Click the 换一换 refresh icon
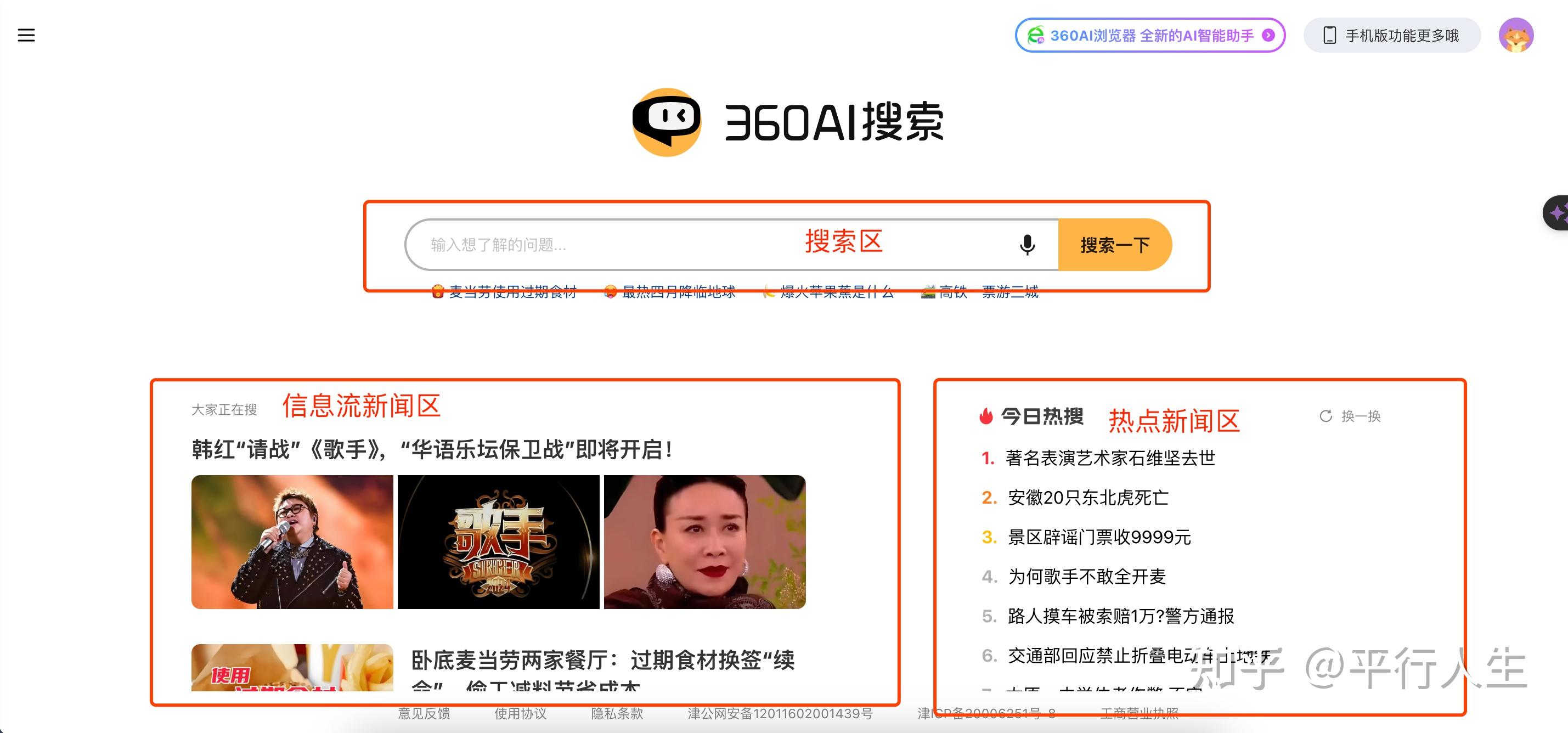The height and width of the screenshot is (733, 1568). (x=1326, y=416)
